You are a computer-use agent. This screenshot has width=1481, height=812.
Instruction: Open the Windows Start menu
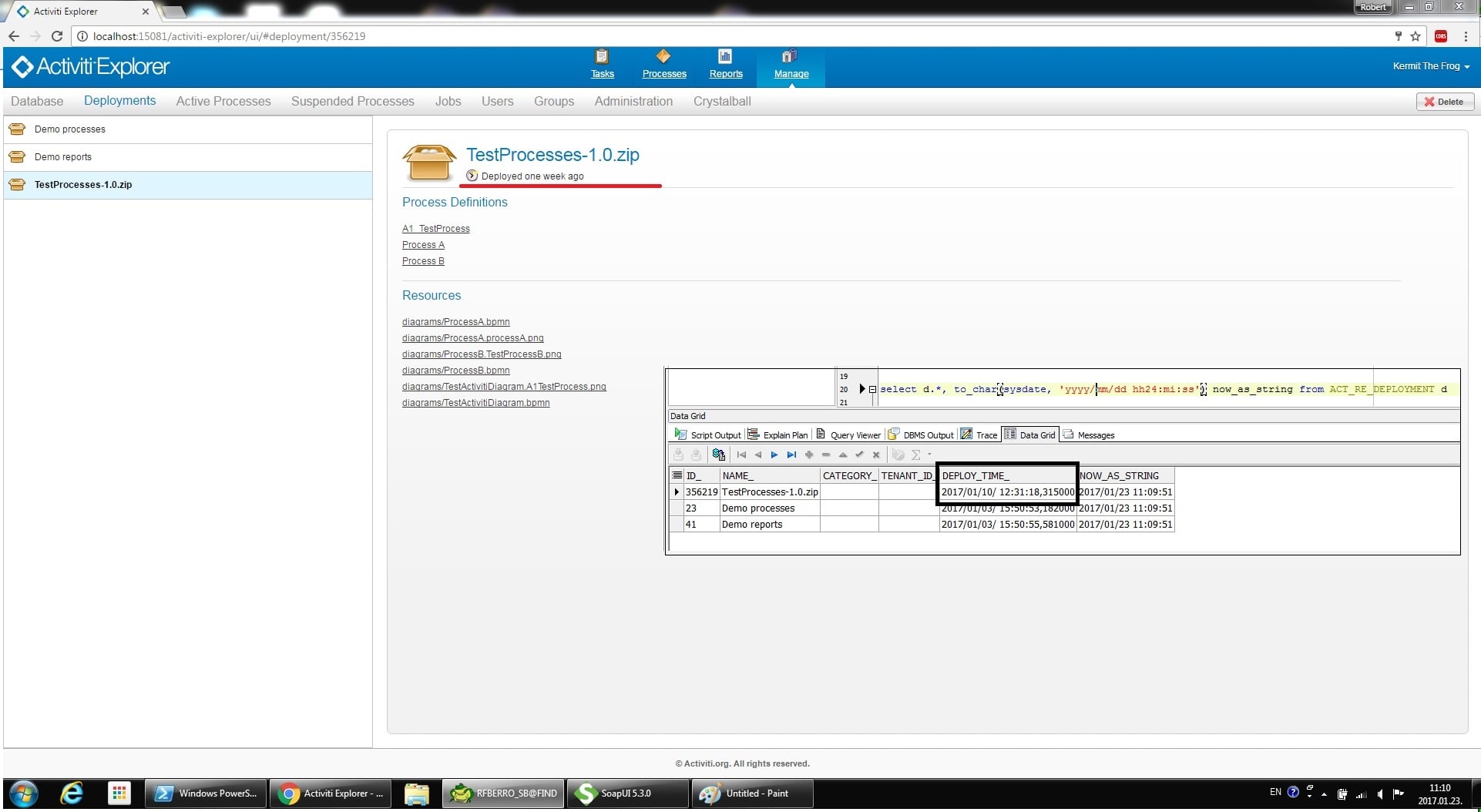tap(23, 794)
